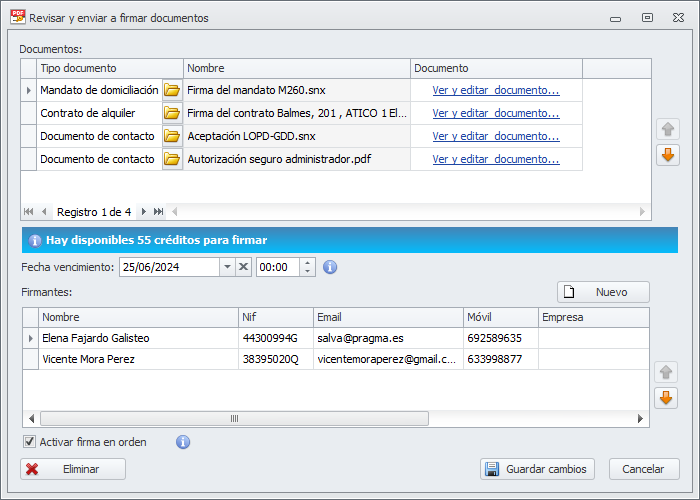Go to previous record in Documentos navigator

click(44, 212)
